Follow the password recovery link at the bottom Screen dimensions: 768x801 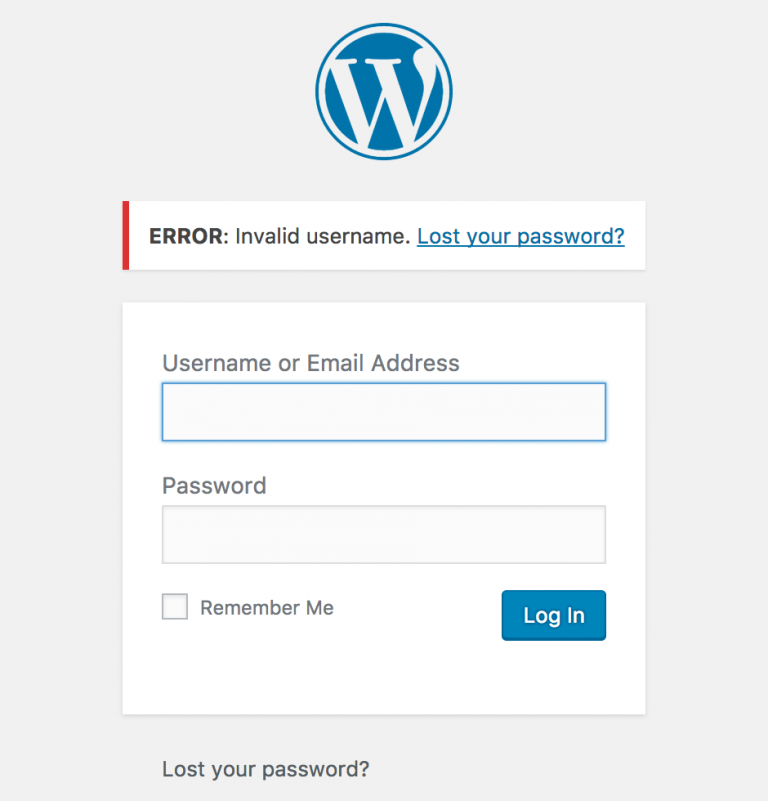click(x=265, y=769)
